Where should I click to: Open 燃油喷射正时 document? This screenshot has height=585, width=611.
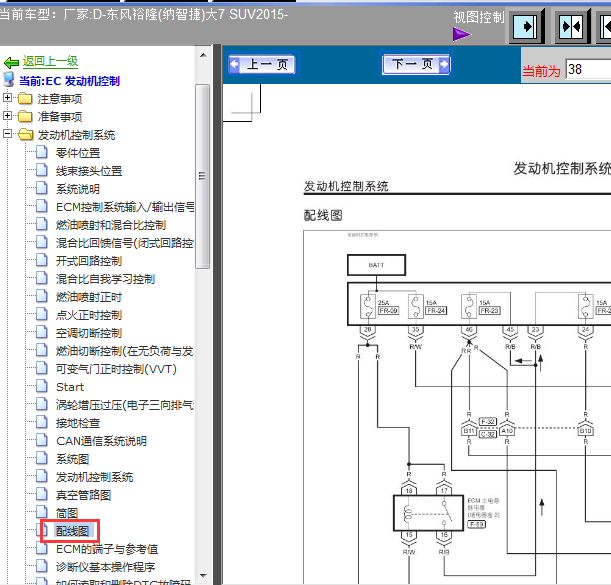[x=89, y=297]
